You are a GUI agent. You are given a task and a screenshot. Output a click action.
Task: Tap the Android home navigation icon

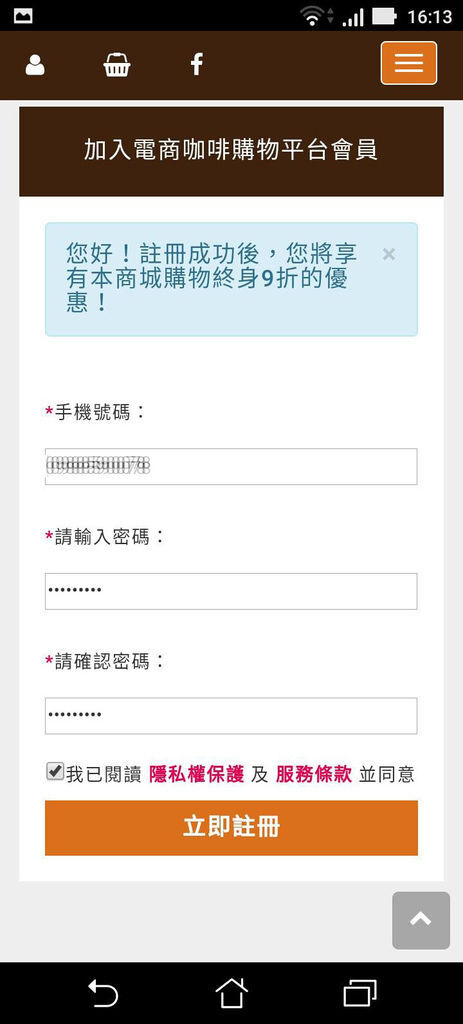232,993
